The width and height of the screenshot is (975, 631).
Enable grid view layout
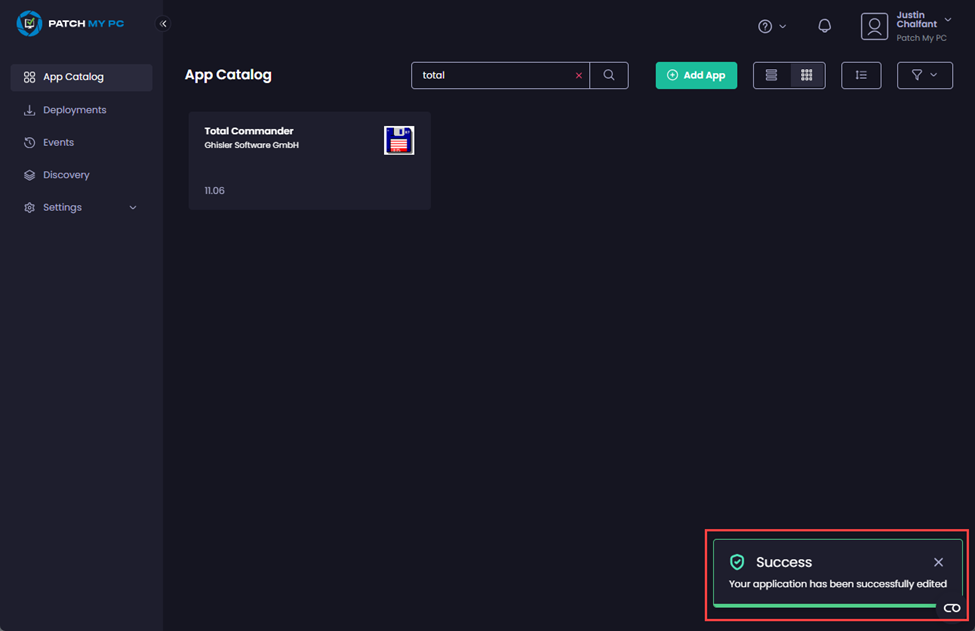pos(806,74)
